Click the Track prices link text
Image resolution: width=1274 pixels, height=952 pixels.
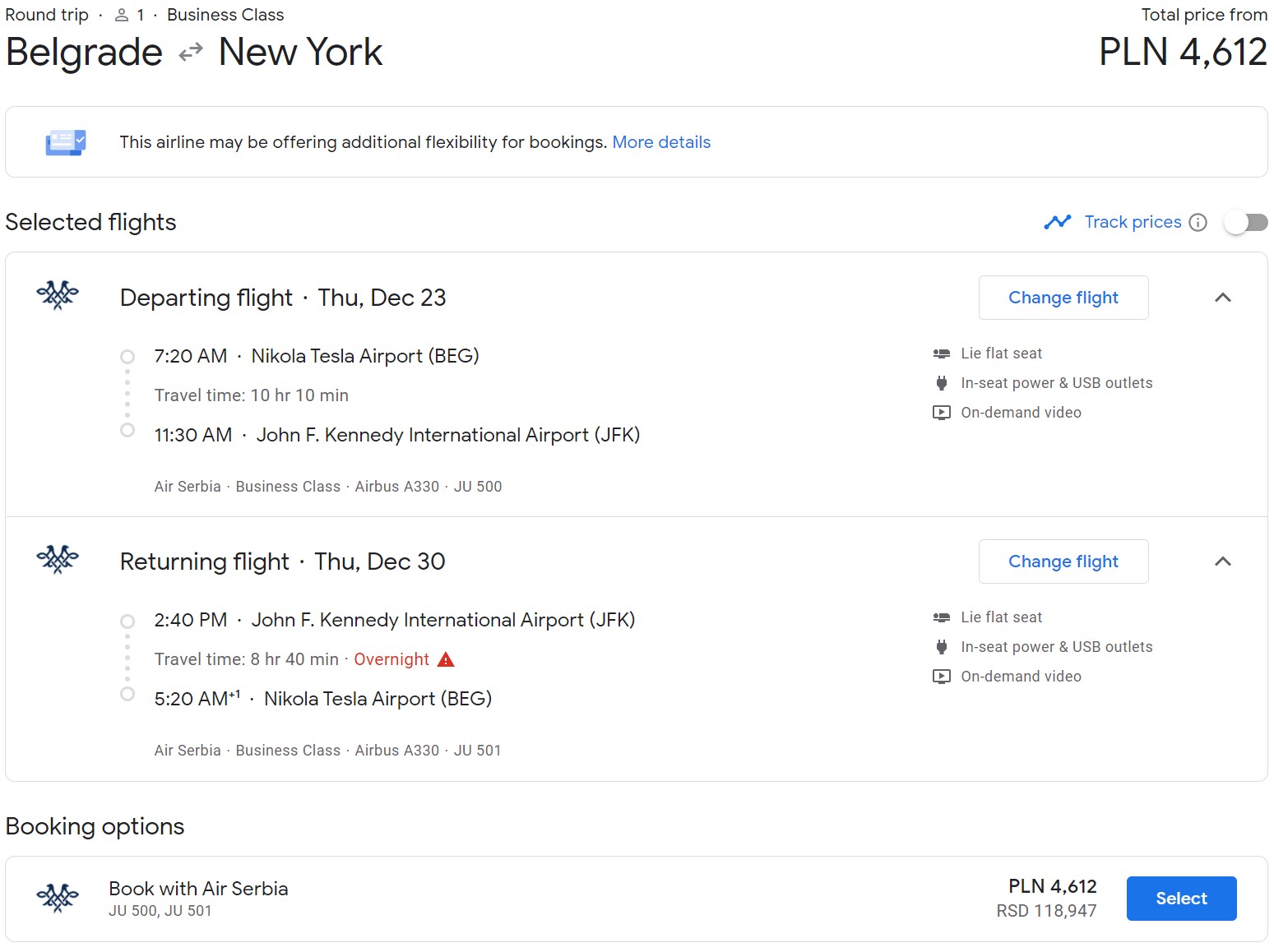[x=1133, y=222]
